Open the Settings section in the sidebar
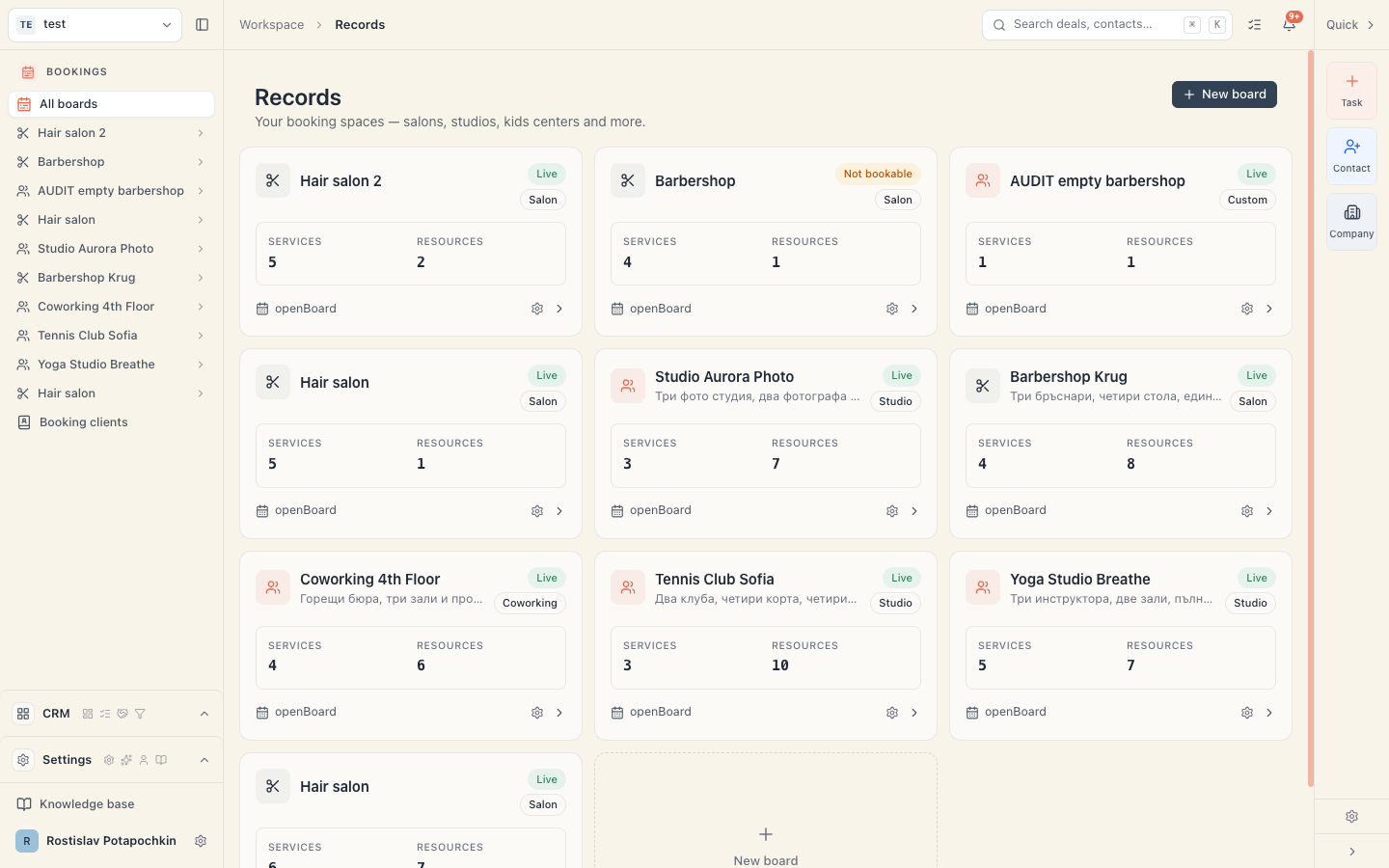1389x868 pixels. coord(67,760)
